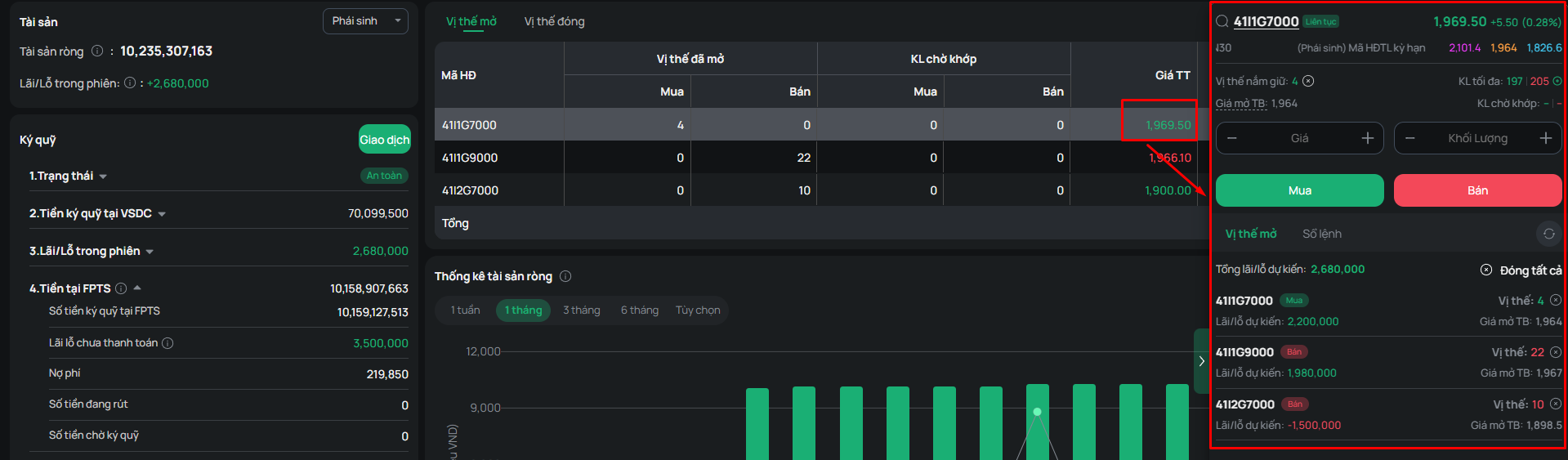1568x460 pixels.
Task: Collapse the order panel with the green arrow tab
Action: pyautogui.click(x=1201, y=361)
